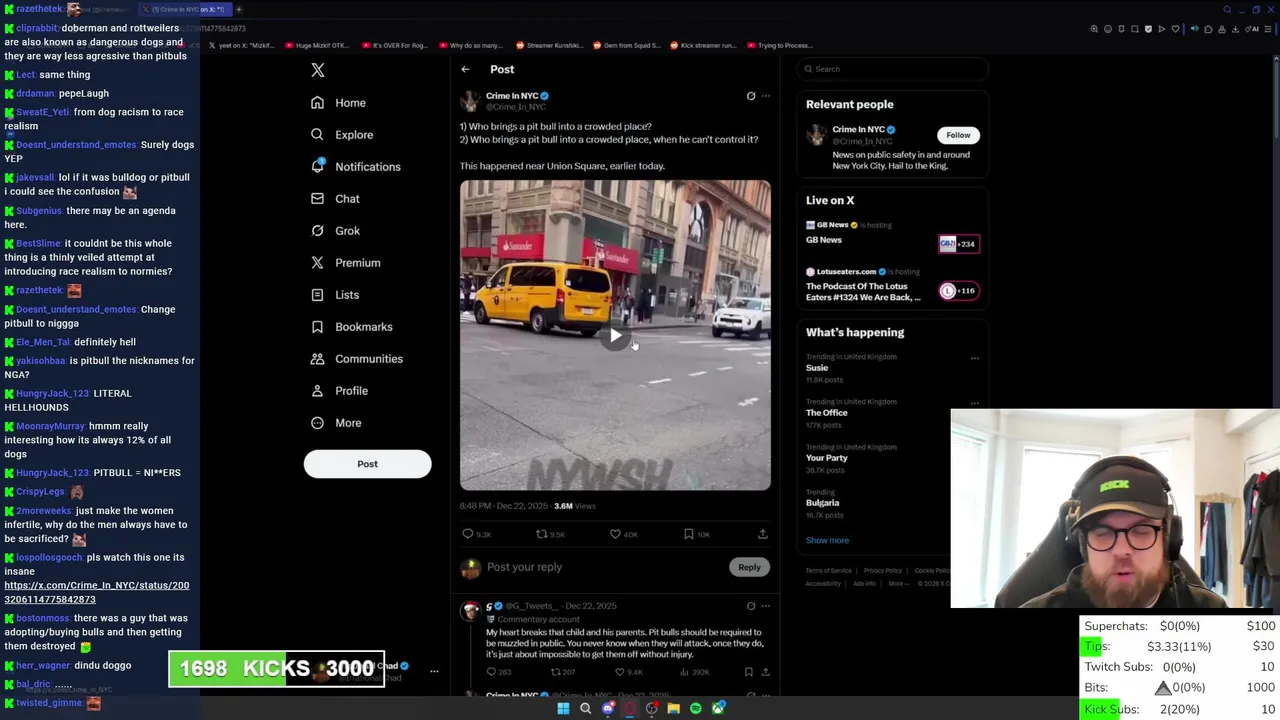The height and width of the screenshot is (720, 1280).
Task: Open the Windows Start menu
Action: (x=563, y=709)
